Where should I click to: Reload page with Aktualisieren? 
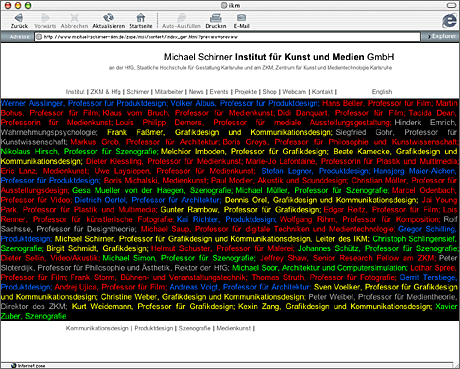108,21
